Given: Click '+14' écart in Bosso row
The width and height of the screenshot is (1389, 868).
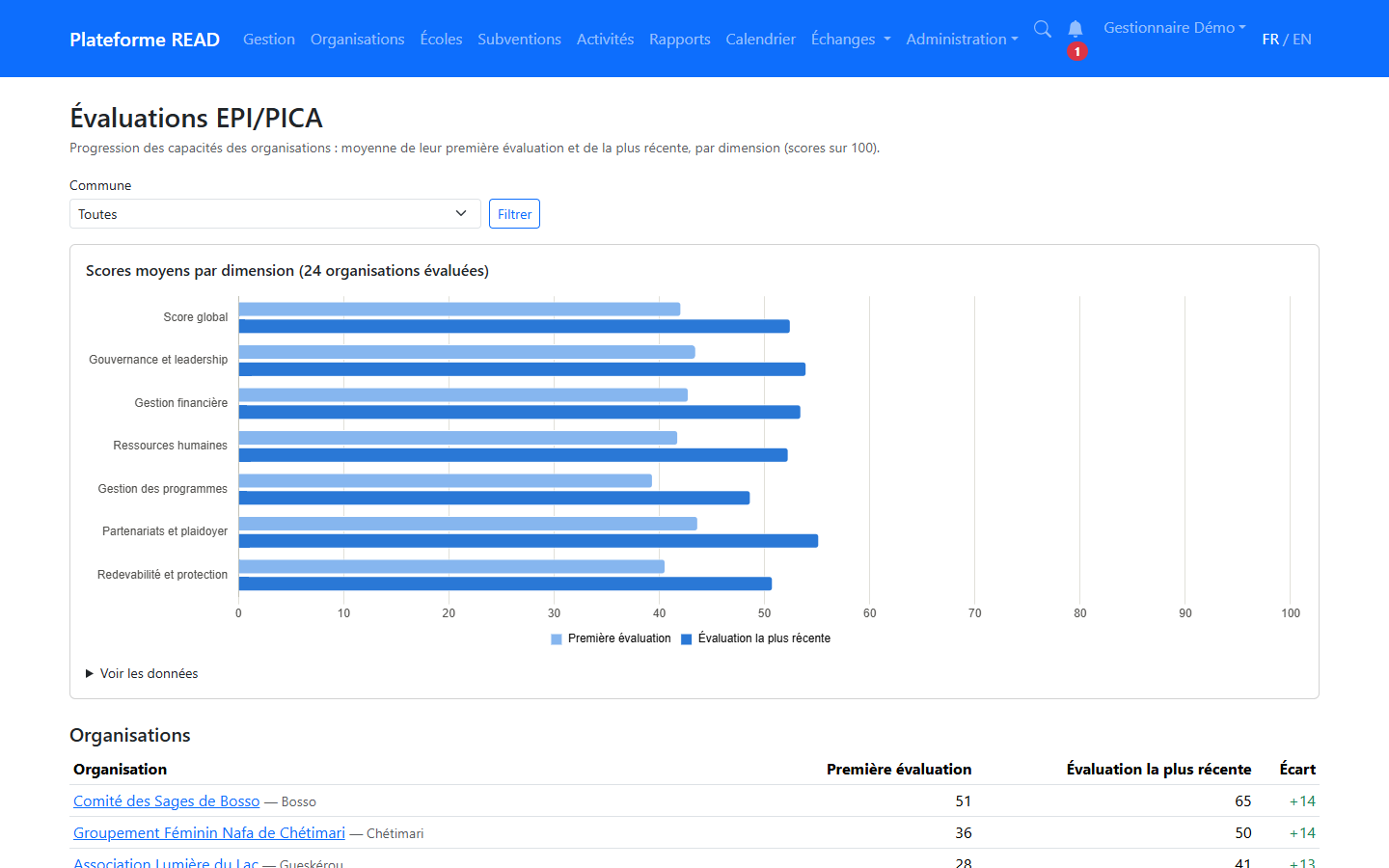Looking at the screenshot, I should (1302, 801).
